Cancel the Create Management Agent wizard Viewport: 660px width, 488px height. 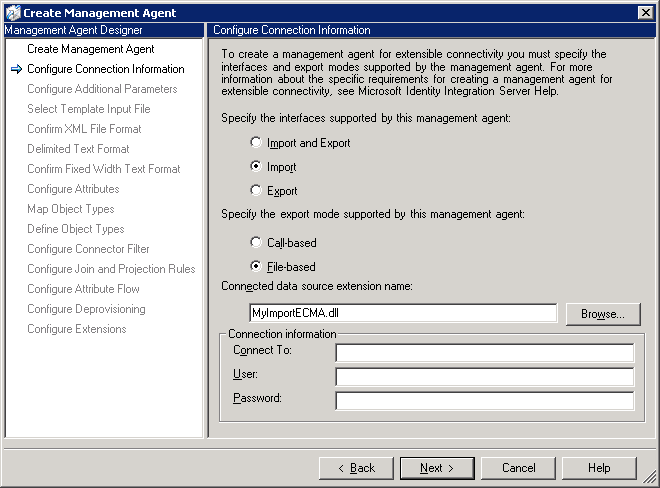coord(518,468)
